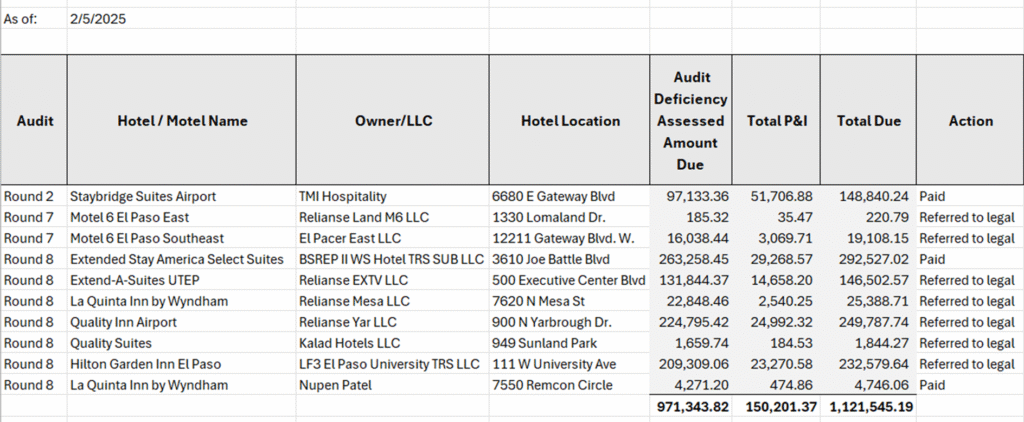
Task: Select BSREP II WS Hotel TRS SUB LLC cell
Action: [x=392, y=259]
